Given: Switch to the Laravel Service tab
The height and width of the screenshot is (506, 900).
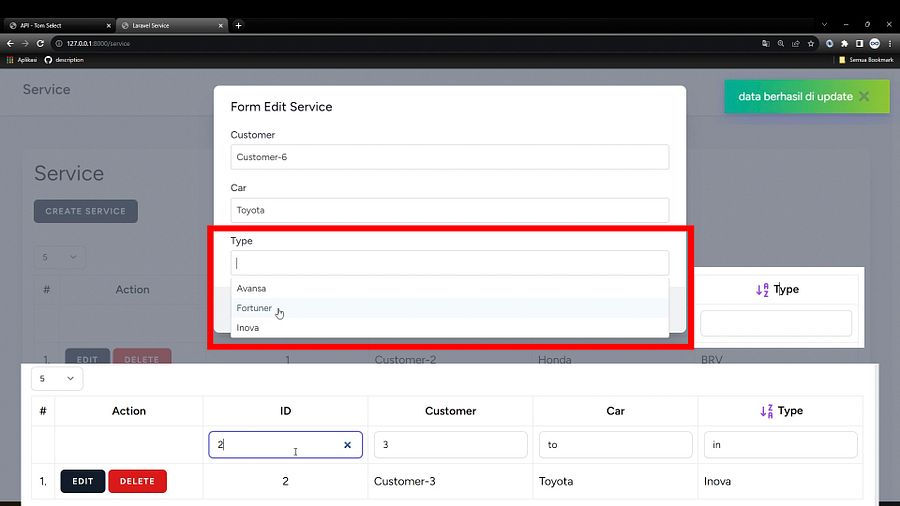Looking at the screenshot, I should point(171,25).
